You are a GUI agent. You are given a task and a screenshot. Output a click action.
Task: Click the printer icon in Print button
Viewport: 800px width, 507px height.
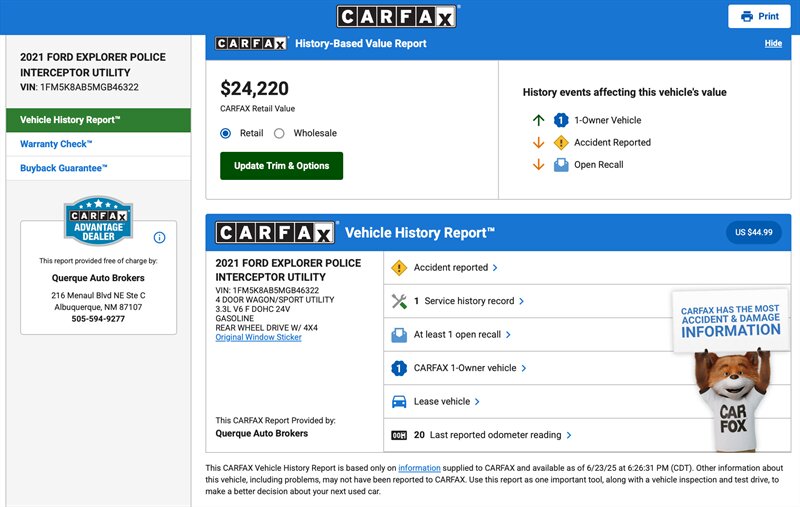747,16
